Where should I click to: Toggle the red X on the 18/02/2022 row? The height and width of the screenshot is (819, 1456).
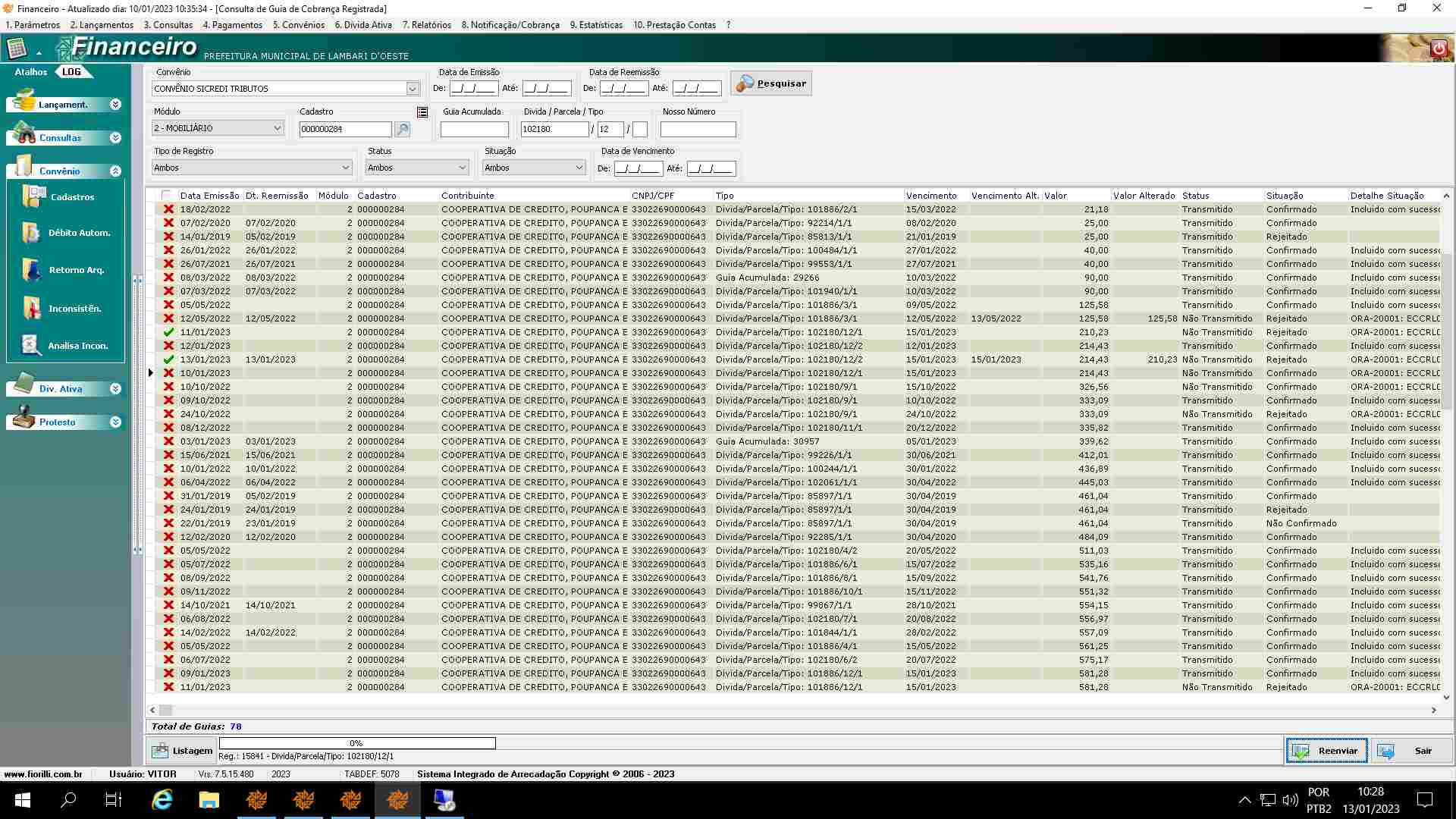tap(168, 209)
